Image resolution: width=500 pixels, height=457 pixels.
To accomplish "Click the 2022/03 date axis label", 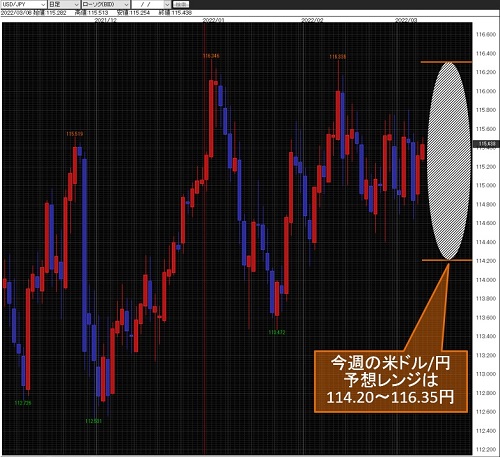I will click(x=406, y=20).
